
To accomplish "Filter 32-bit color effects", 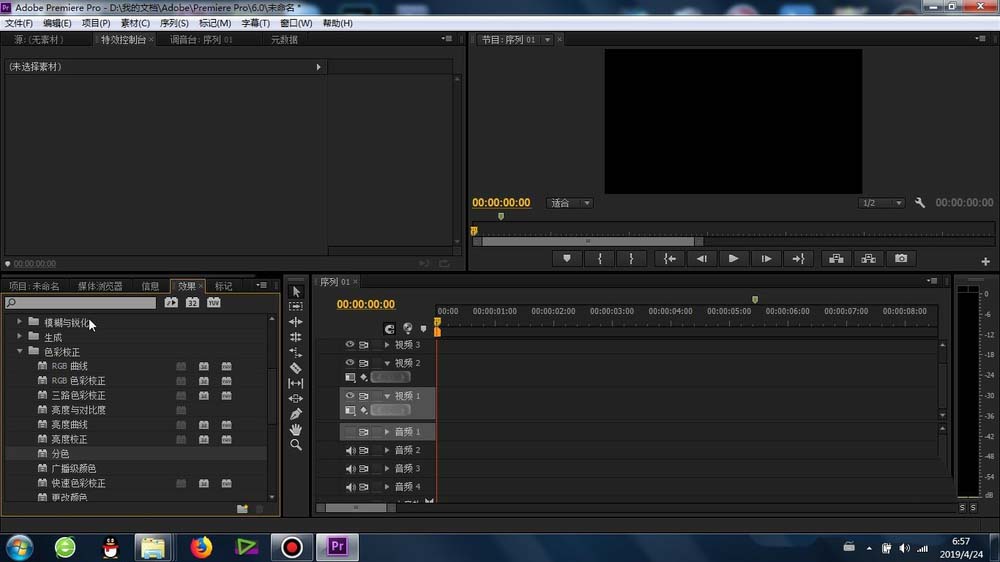I will tap(192, 302).
